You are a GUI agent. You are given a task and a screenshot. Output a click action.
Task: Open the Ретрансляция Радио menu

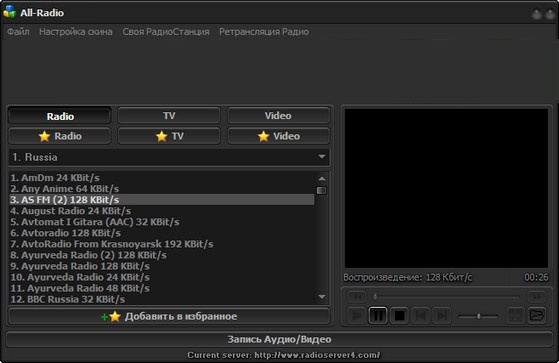coord(264,32)
